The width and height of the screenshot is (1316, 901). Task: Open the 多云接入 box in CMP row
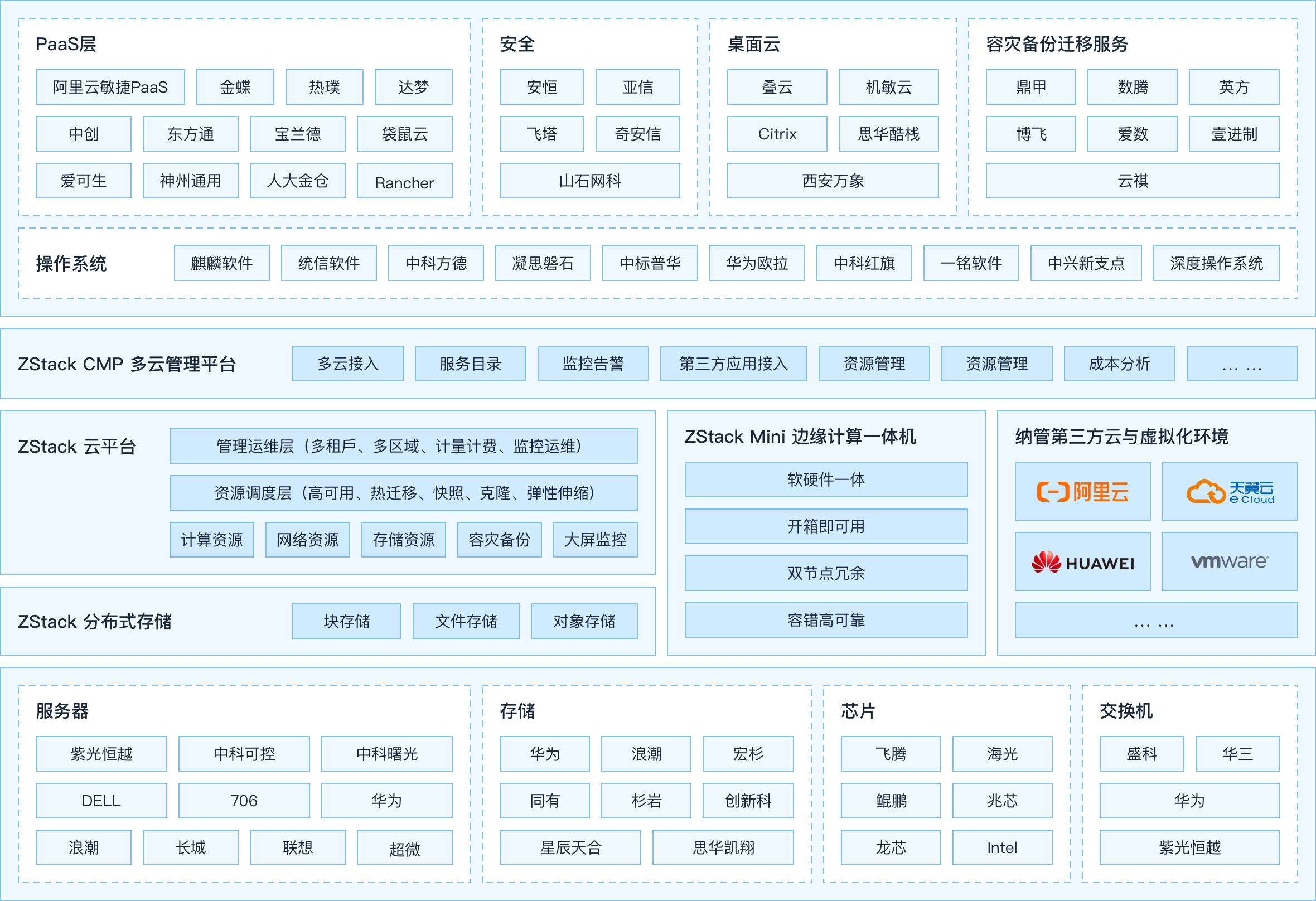(348, 364)
